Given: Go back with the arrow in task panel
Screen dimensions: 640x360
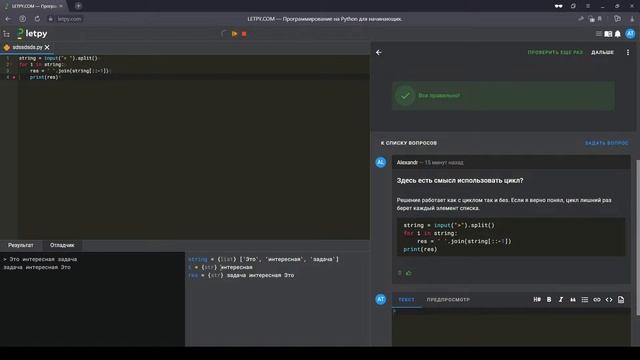Looking at the screenshot, I should coord(379,52).
